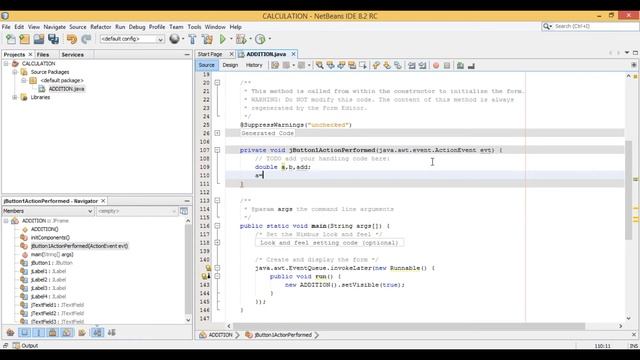Switch to History view
This screenshot has width=640, height=360.
click(x=254, y=65)
